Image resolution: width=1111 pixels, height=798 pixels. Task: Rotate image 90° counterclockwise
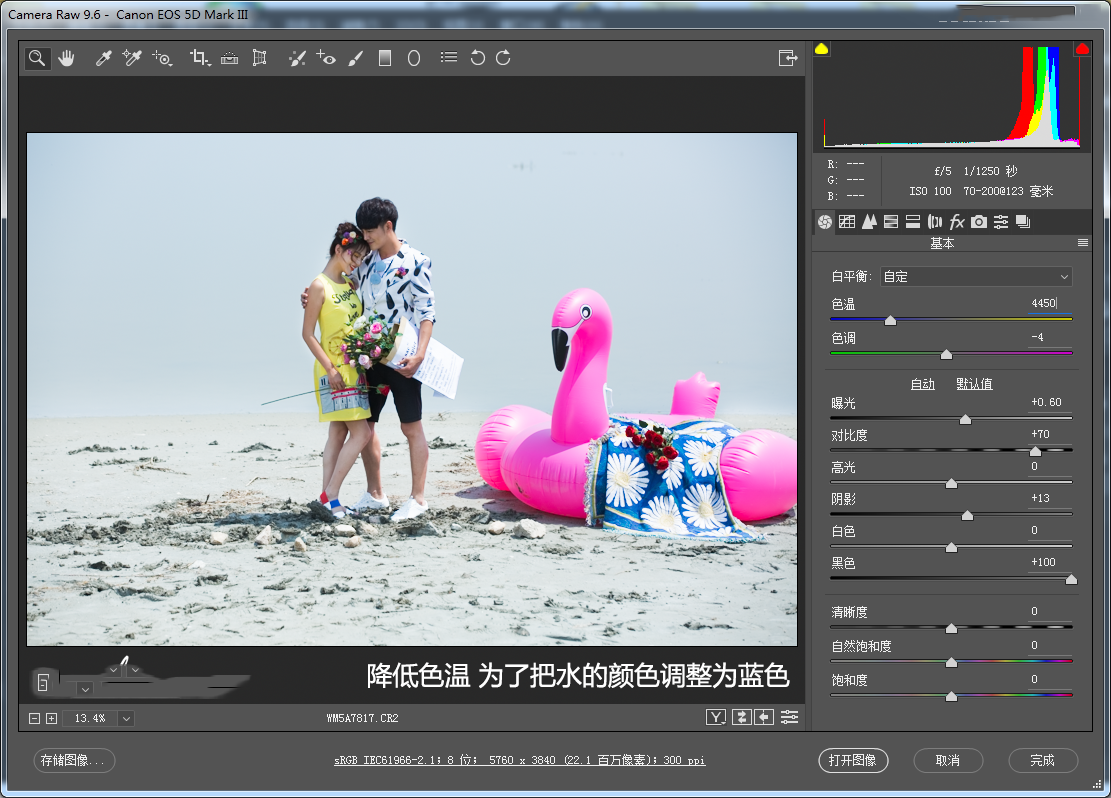click(x=478, y=58)
